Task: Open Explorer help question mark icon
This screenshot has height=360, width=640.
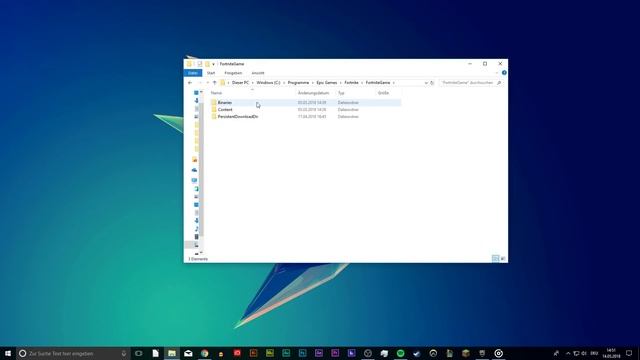Action: [x=504, y=73]
